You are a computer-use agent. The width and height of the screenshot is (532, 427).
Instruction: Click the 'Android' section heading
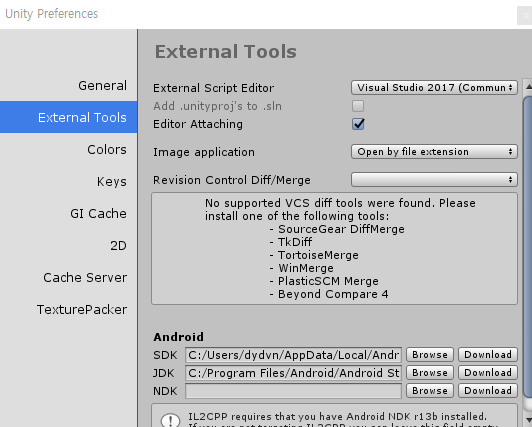click(x=178, y=337)
